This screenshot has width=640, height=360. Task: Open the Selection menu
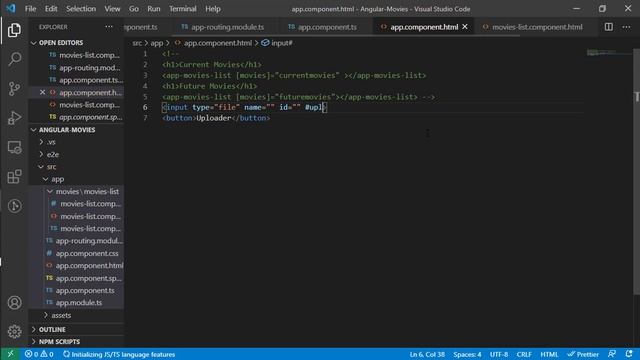point(81,9)
